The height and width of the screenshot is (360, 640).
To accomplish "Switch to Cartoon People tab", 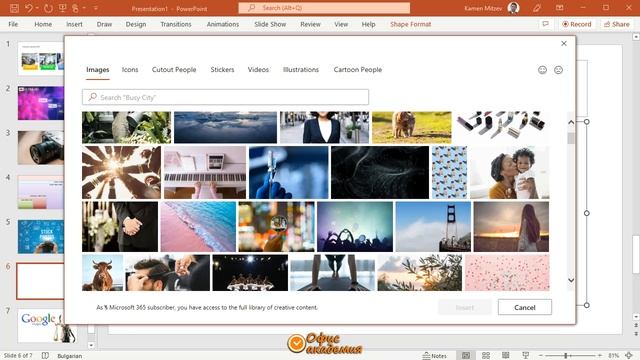I will 358,70.
